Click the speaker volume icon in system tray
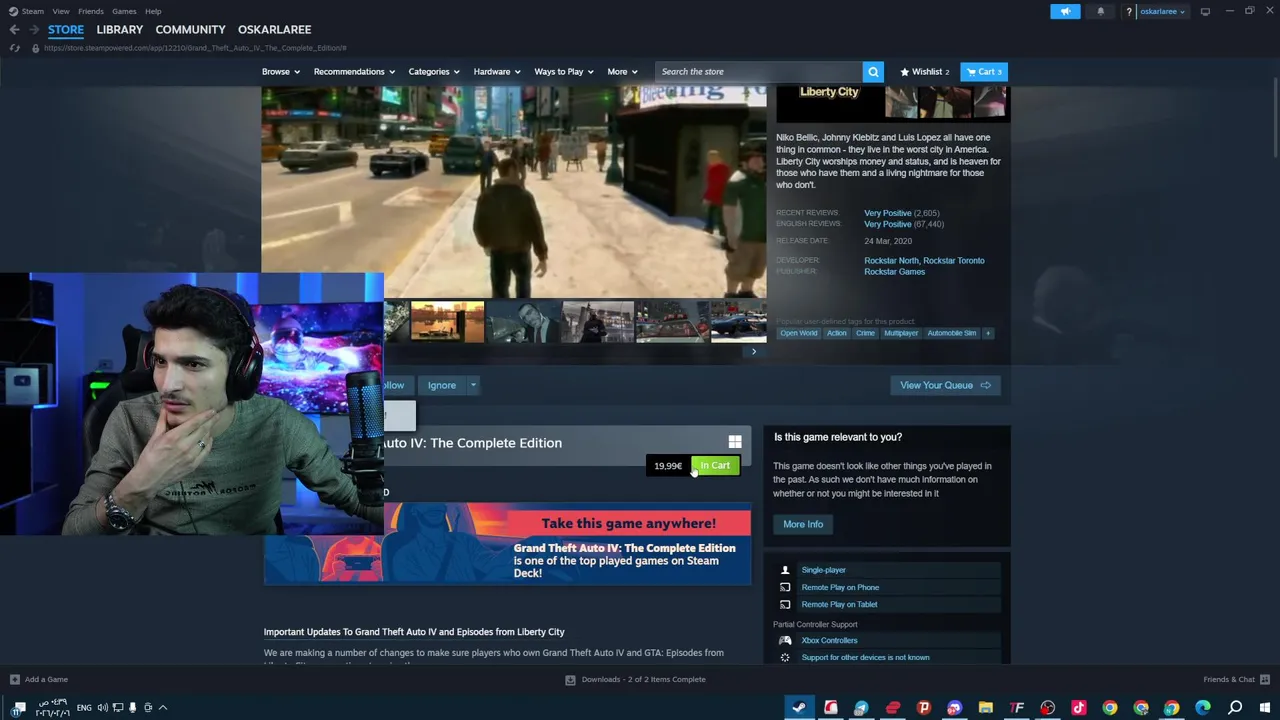The width and height of the screenshot is (1280, 720). click(102, 707)
